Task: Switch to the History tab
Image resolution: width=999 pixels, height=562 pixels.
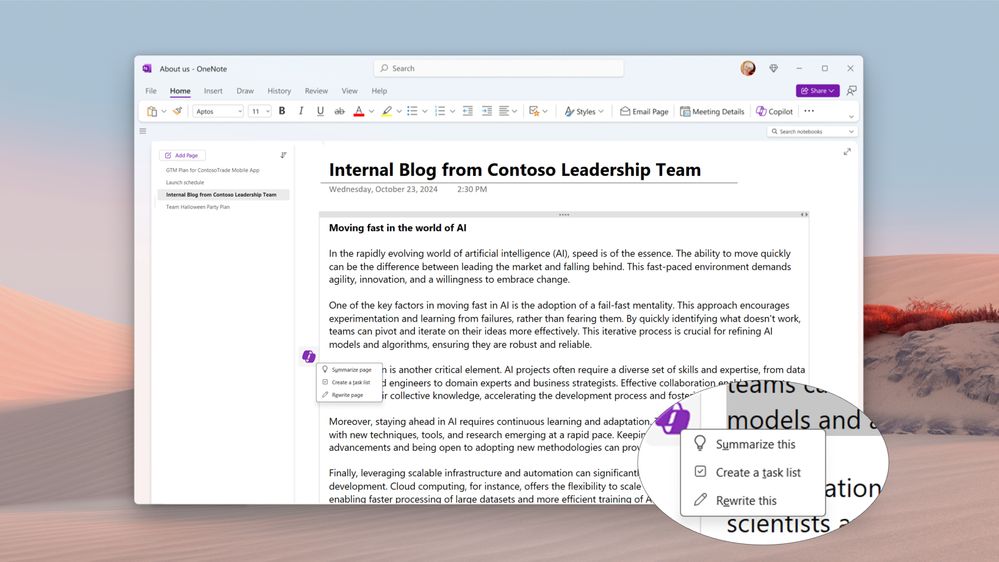Action: [x=279, y=91]
